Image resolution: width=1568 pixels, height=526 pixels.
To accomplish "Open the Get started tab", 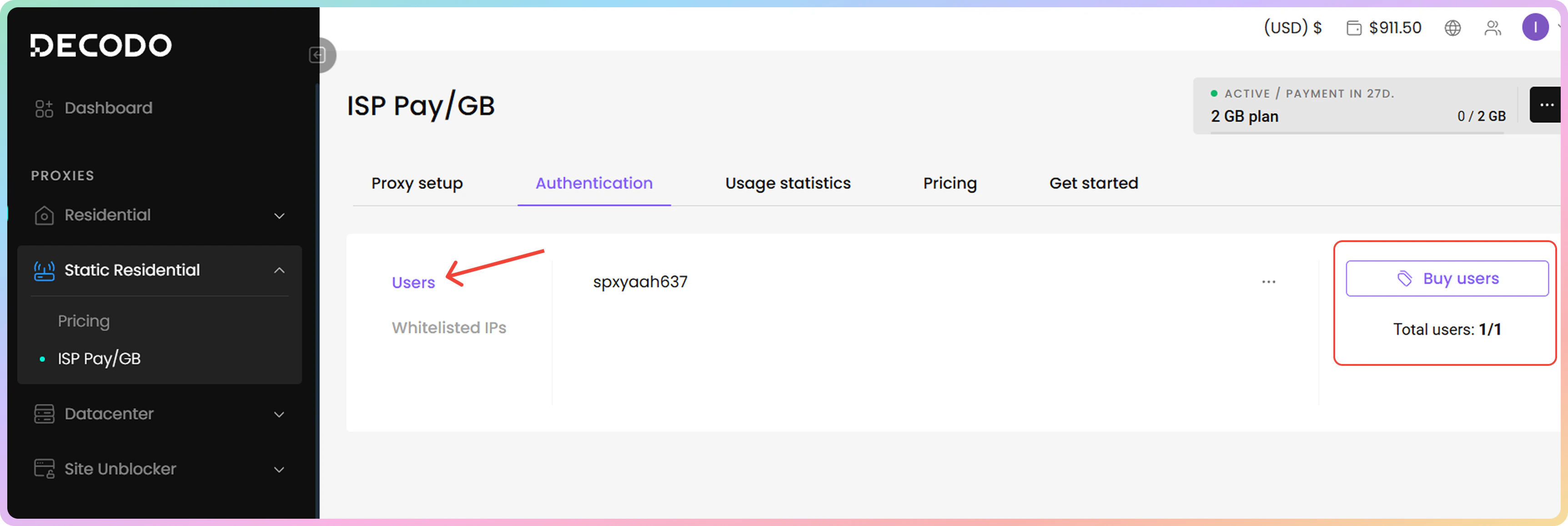I will click(x=1093, y=183).
